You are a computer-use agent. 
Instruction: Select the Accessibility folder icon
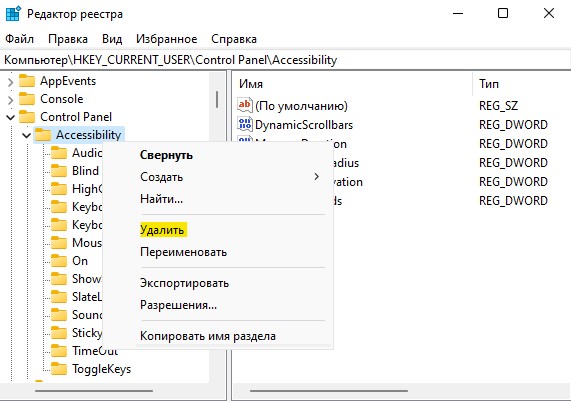43,135
